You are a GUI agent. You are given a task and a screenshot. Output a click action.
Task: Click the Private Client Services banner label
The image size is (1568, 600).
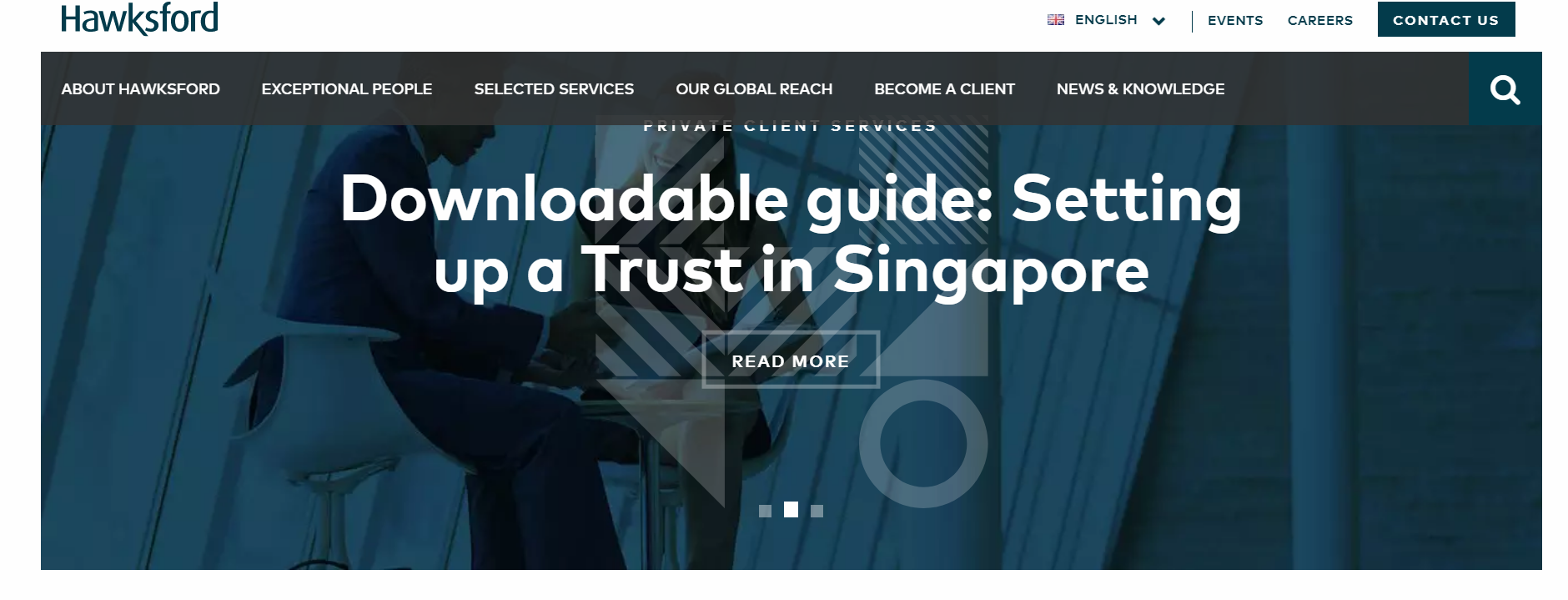pos(791,127)
